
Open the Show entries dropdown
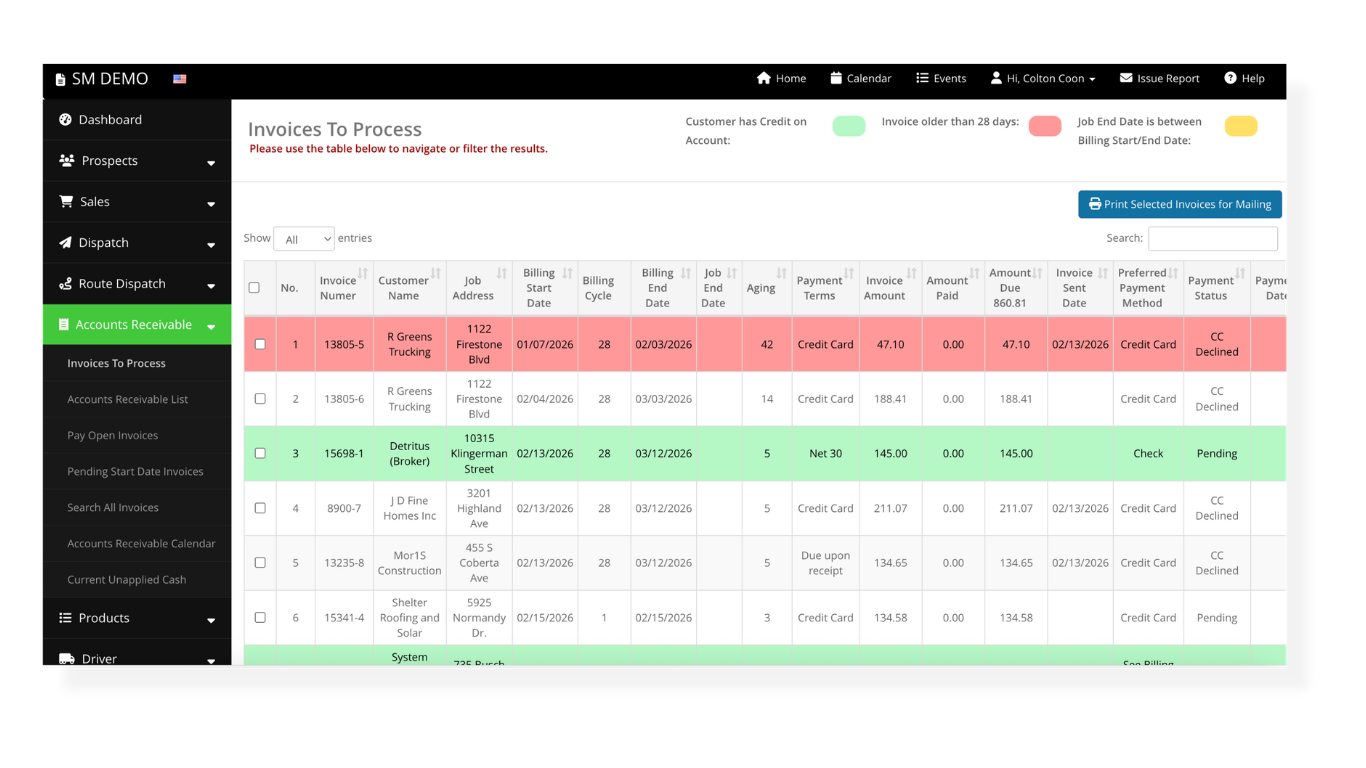304,238
